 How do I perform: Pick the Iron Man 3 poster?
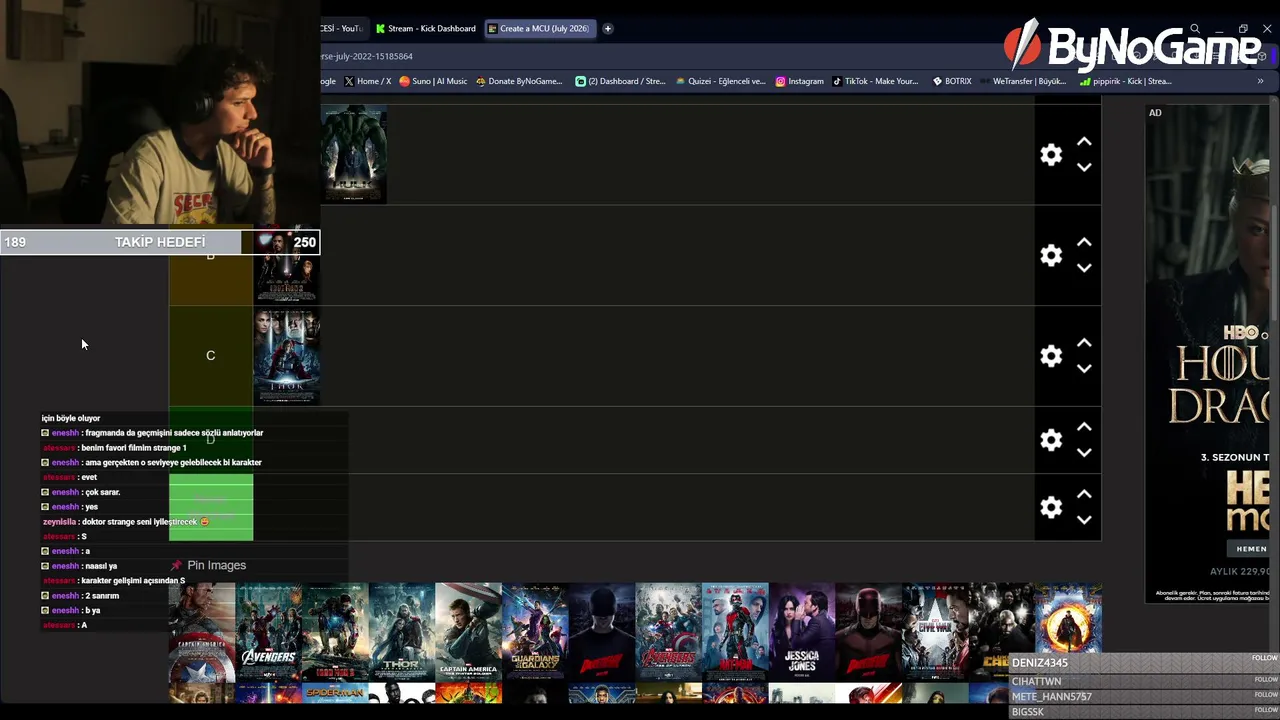click(335, 632)
